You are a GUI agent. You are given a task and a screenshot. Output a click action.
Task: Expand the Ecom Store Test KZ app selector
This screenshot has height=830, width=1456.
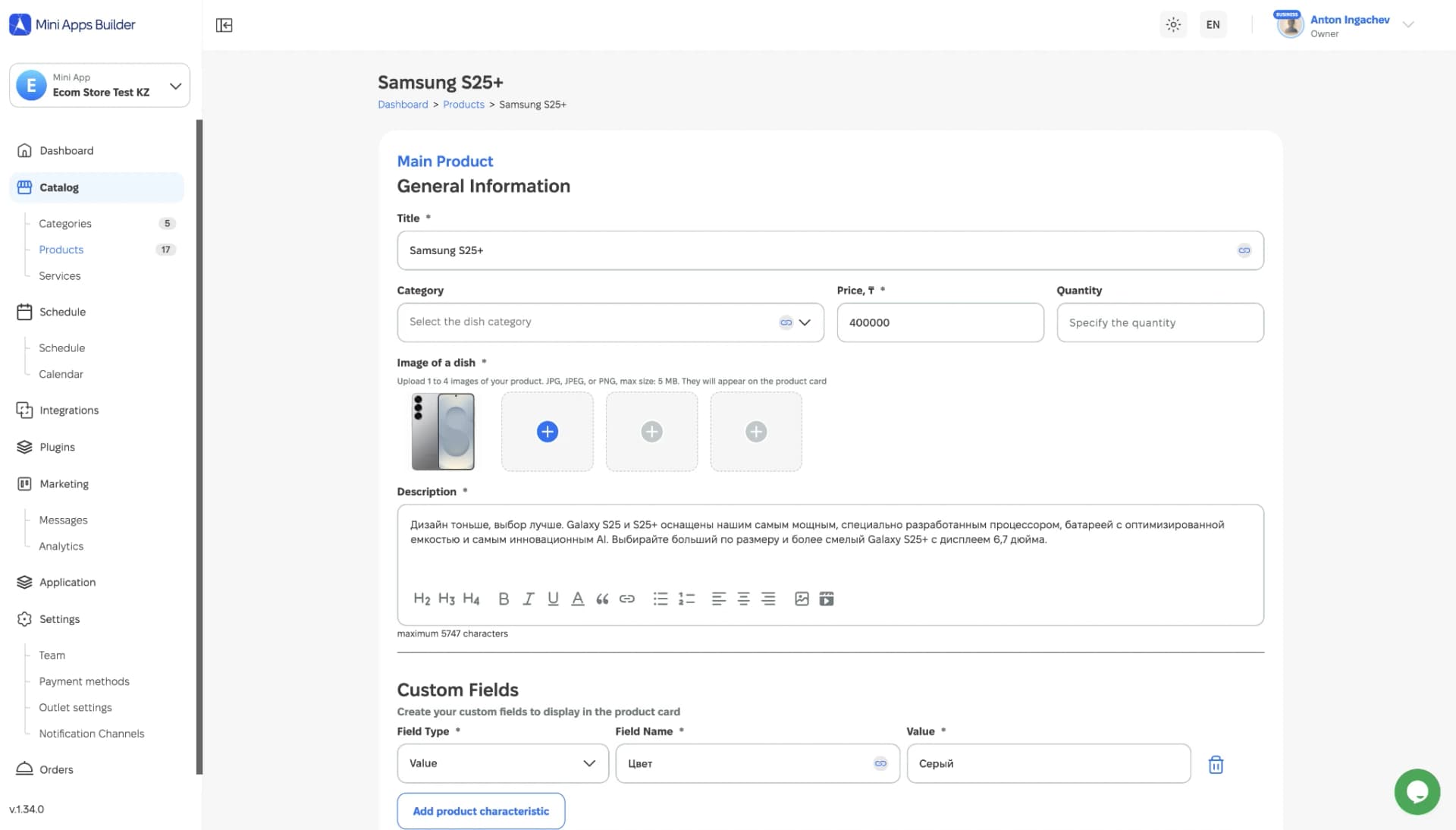pos(100,85)
